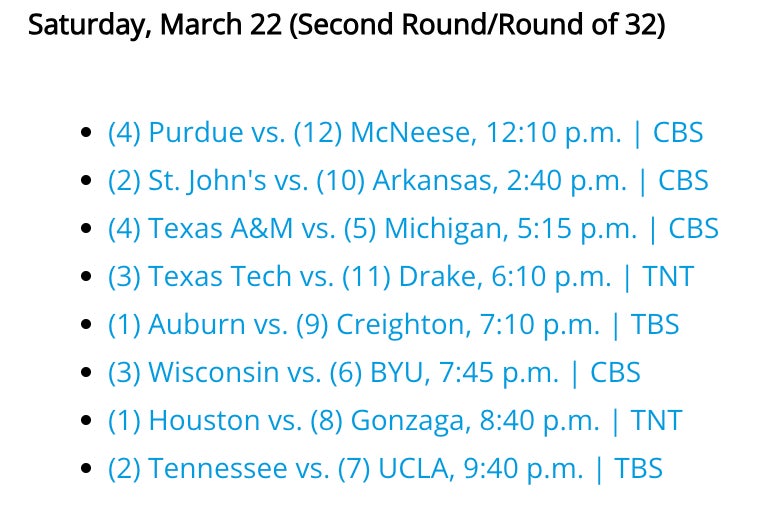Select the Texas Tech vs. Drake link
Image resolution: width=784 pixels, height=514 pixels.
[400, 276]
